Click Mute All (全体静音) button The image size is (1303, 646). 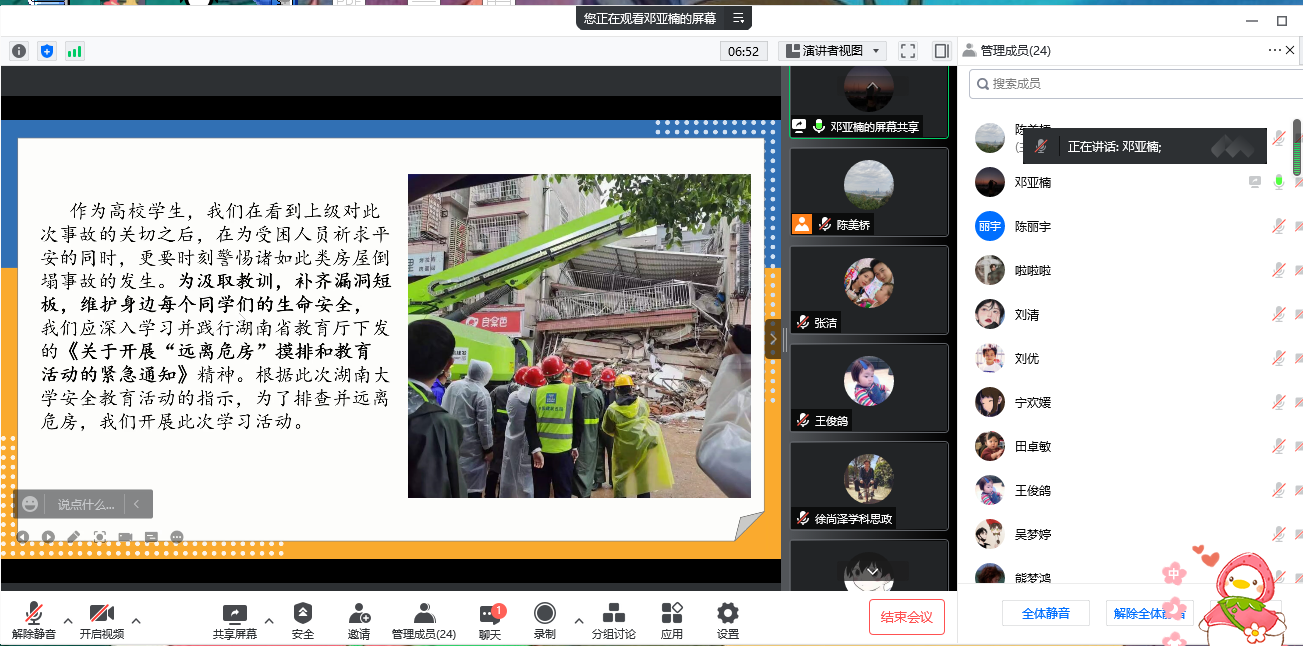click(x=1045, y=613)
